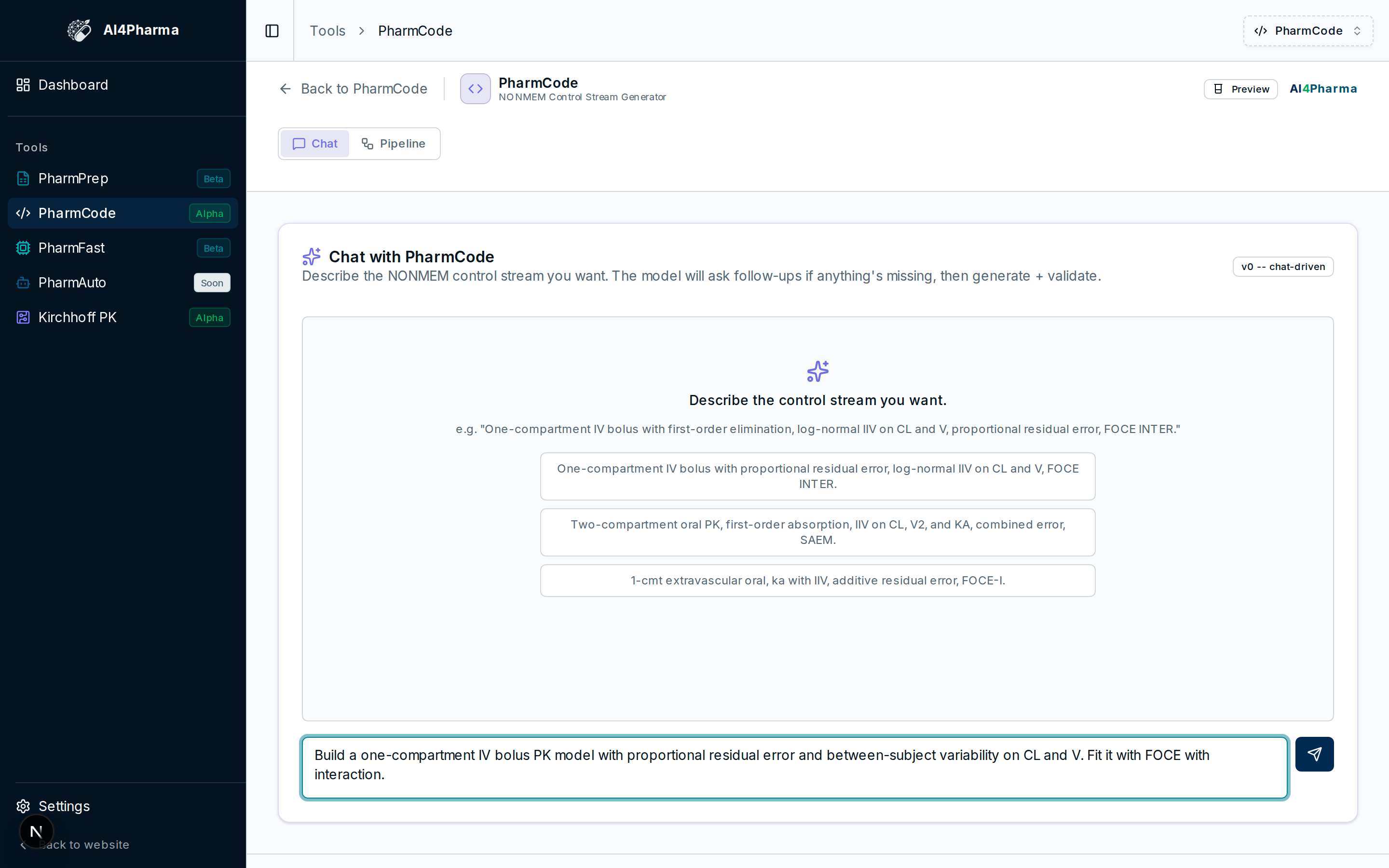The image size is (1389, 868).
Task: Click the send message arrow button
Action: 1314,754
